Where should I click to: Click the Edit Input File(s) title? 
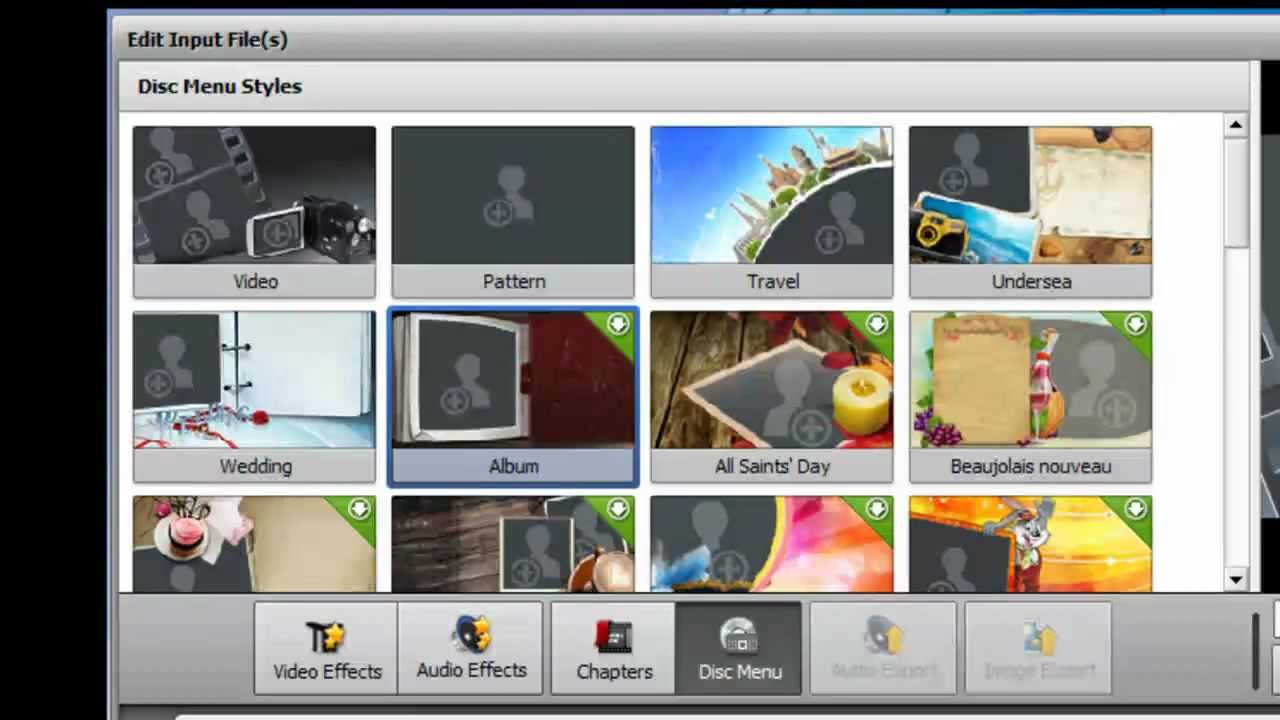pyautogui.click(x=207, y=40)
